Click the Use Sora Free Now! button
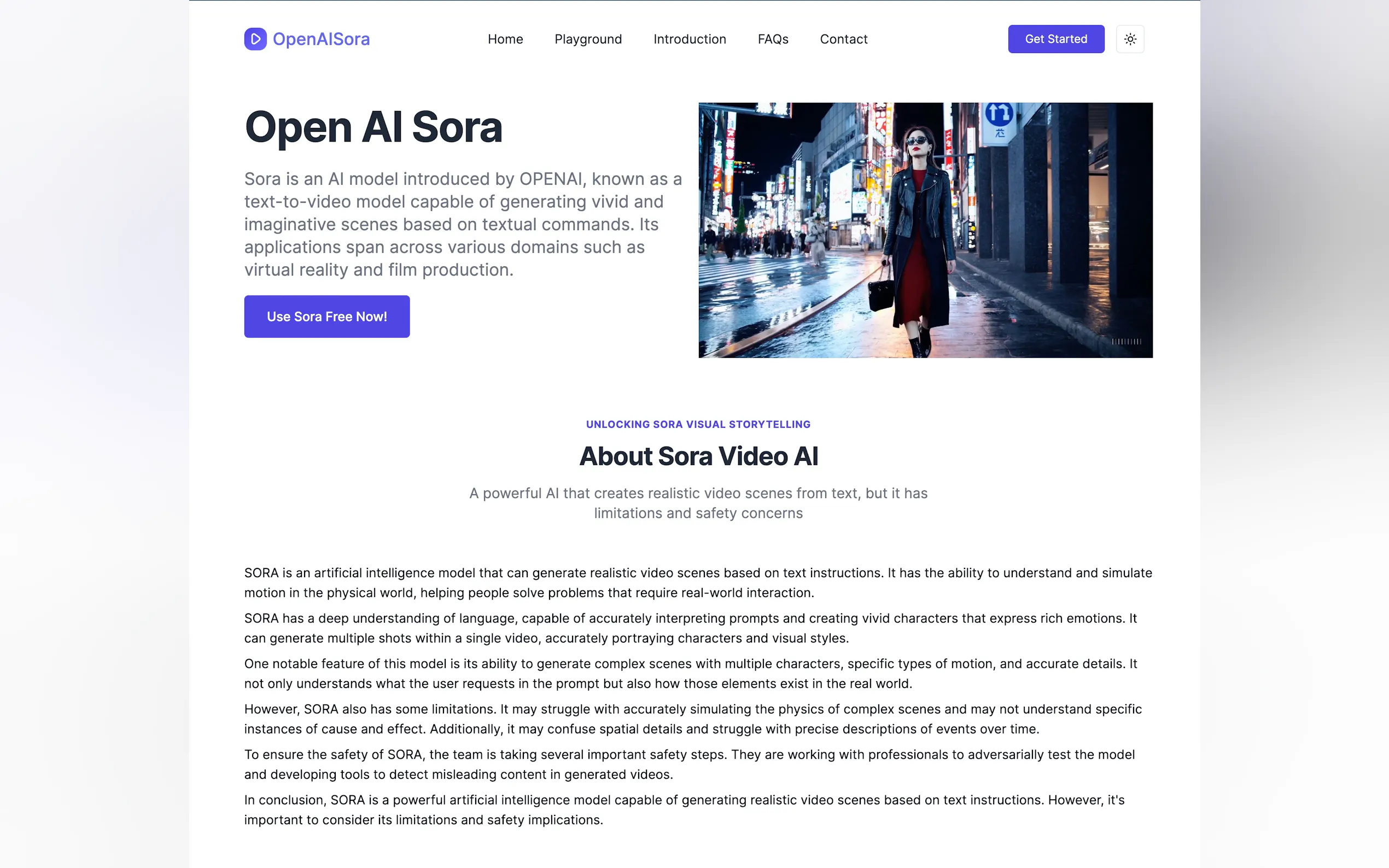This screenshot has height=868, width=1389. (326, 316)
